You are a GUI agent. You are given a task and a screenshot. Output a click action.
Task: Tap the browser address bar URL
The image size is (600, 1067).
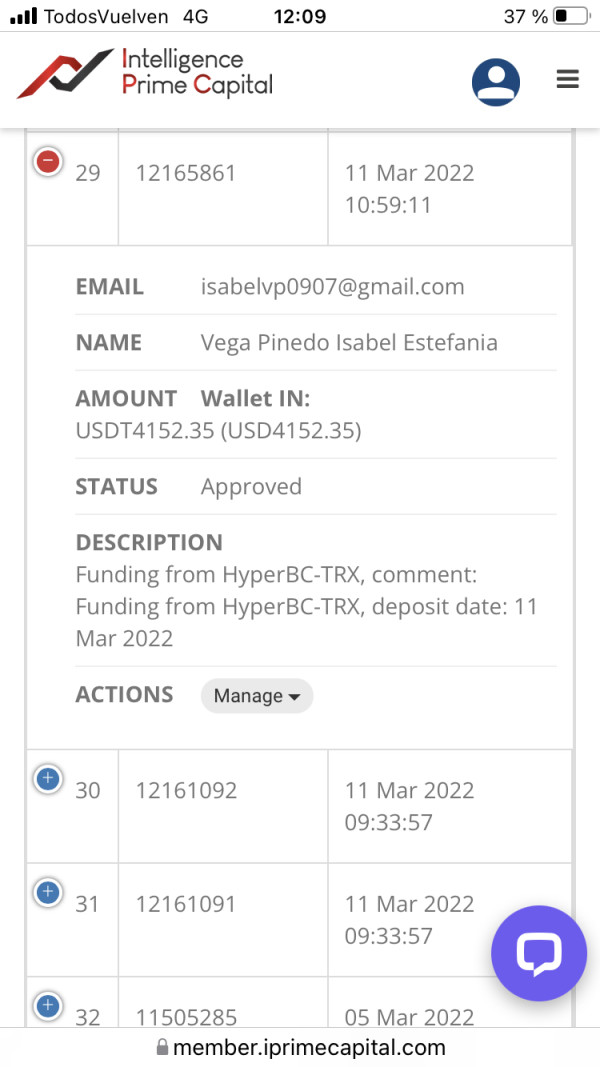click(309, 1047)
